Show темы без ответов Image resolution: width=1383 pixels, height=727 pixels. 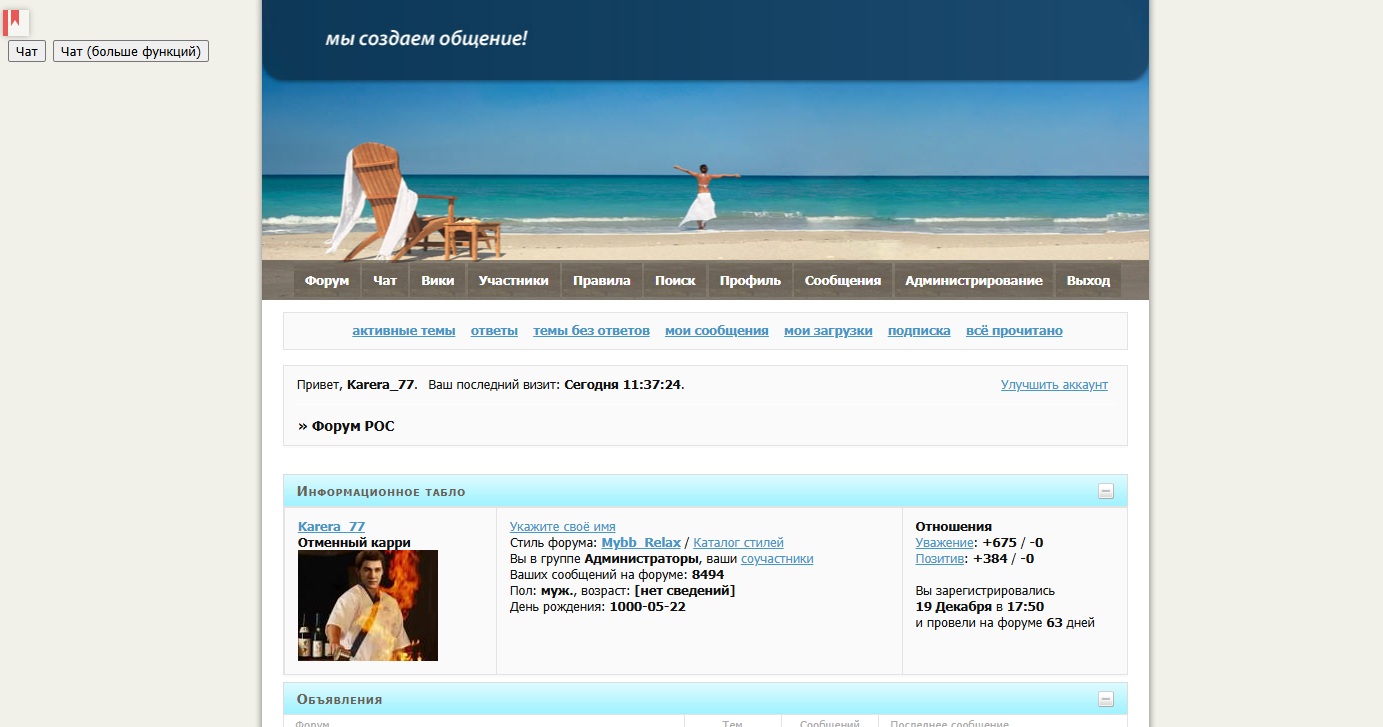coord(591,331)
